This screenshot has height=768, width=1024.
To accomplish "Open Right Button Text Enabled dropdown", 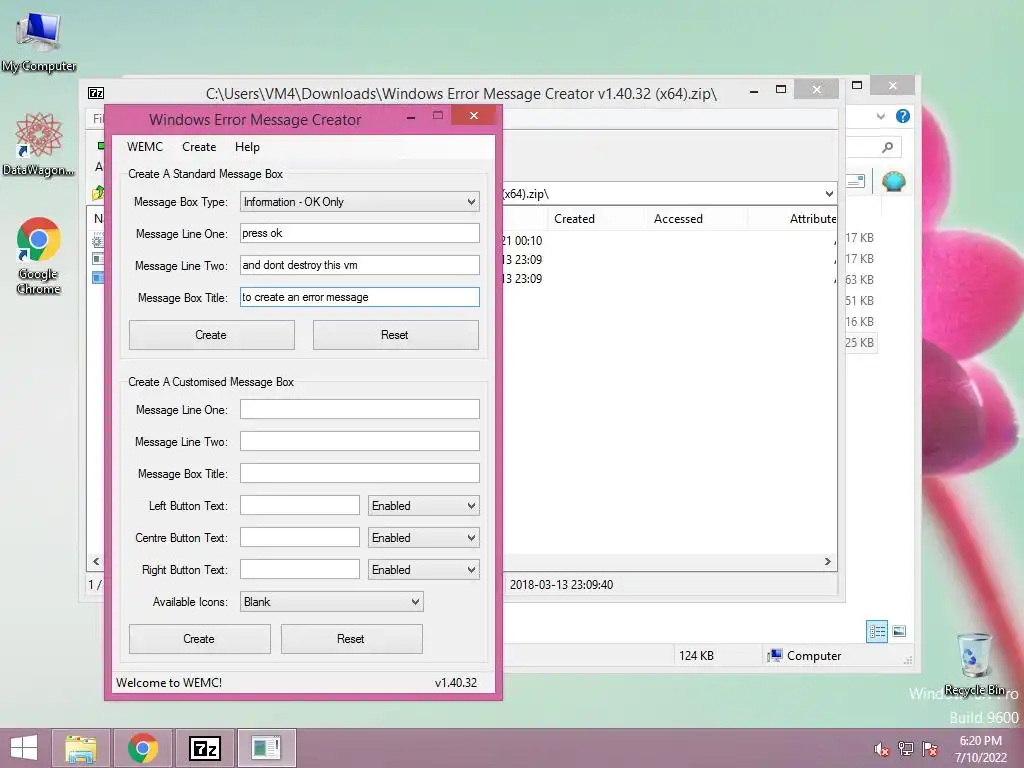I will click(x=423, y=569).
